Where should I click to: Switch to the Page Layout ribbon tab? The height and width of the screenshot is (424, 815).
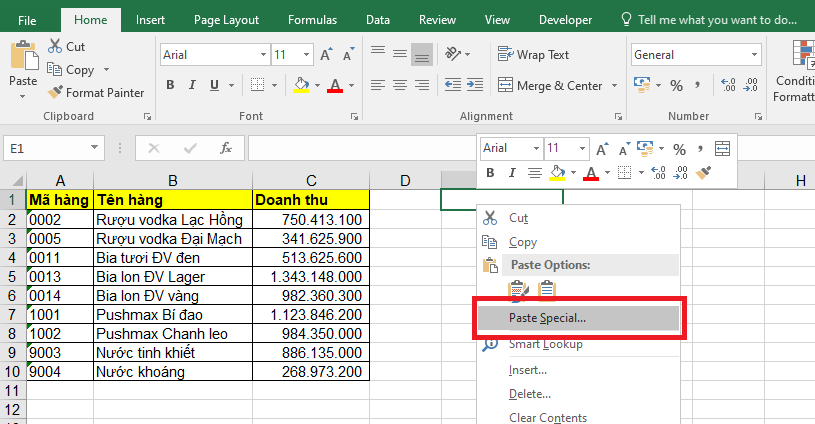click(x=226, y=19)
